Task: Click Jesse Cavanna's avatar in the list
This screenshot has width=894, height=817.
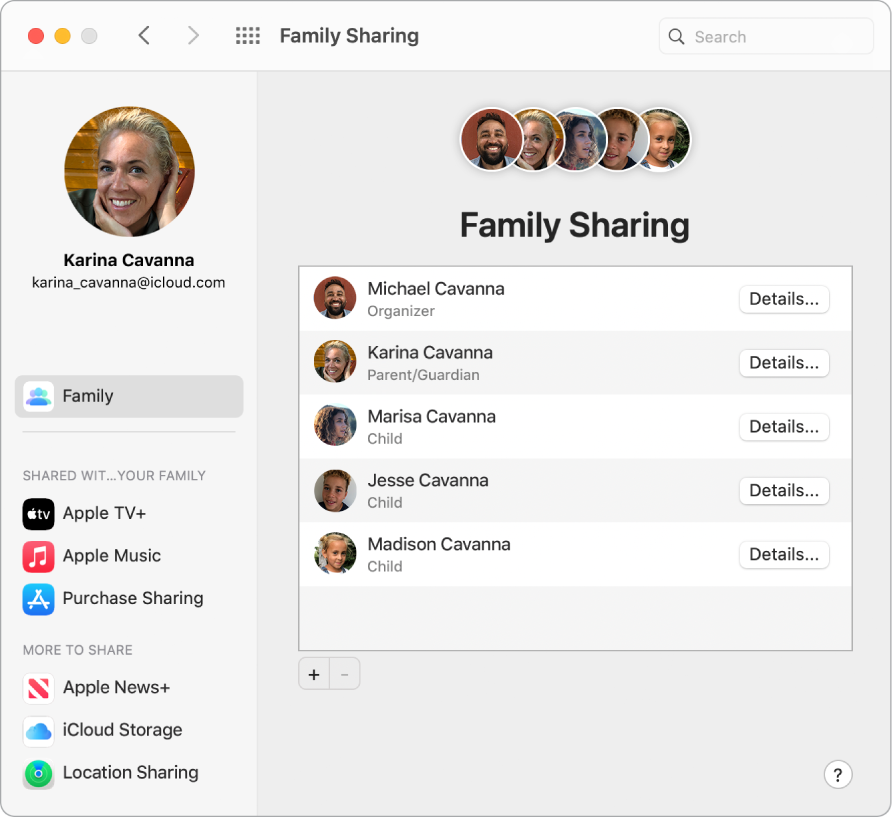Action: pyautogui.click(x=335, y=490)
